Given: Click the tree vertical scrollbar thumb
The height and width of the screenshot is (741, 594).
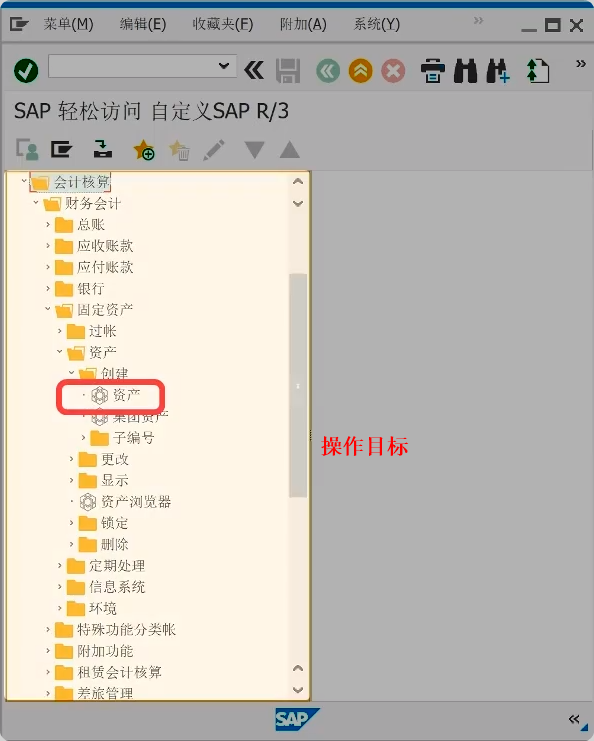Looking at the screenshot, I should point(298,386).
